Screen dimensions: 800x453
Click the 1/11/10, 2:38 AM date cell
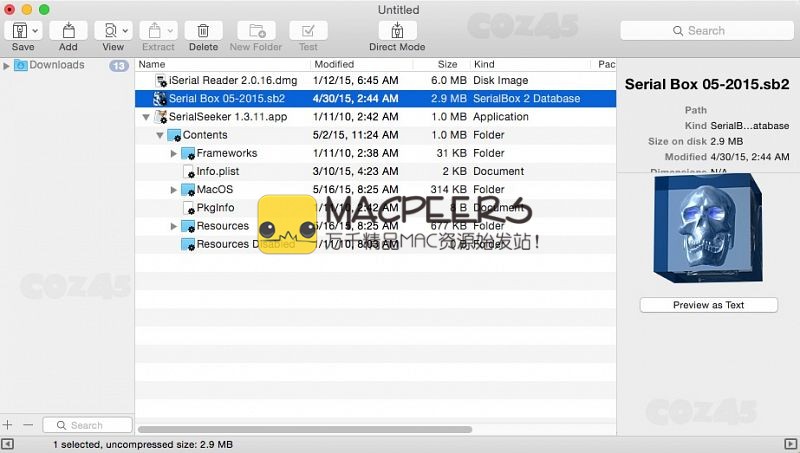pyautogui.click(x=356, y=153)
